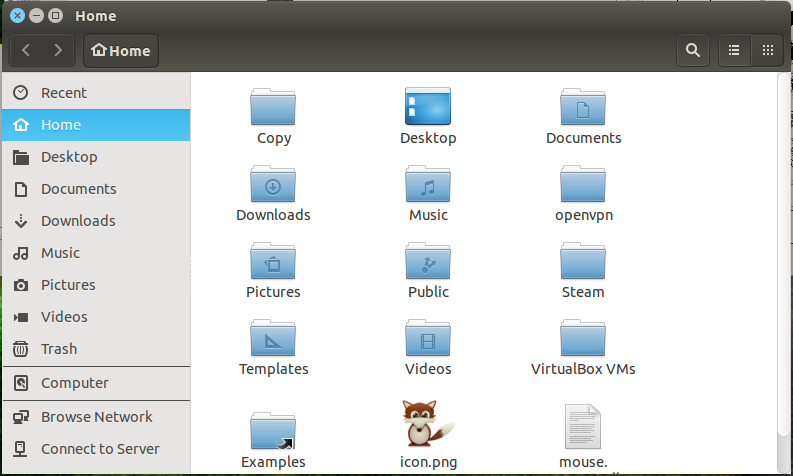Open Music in the sidebar
Screen dimensions: 793x476
coord(96,253)
